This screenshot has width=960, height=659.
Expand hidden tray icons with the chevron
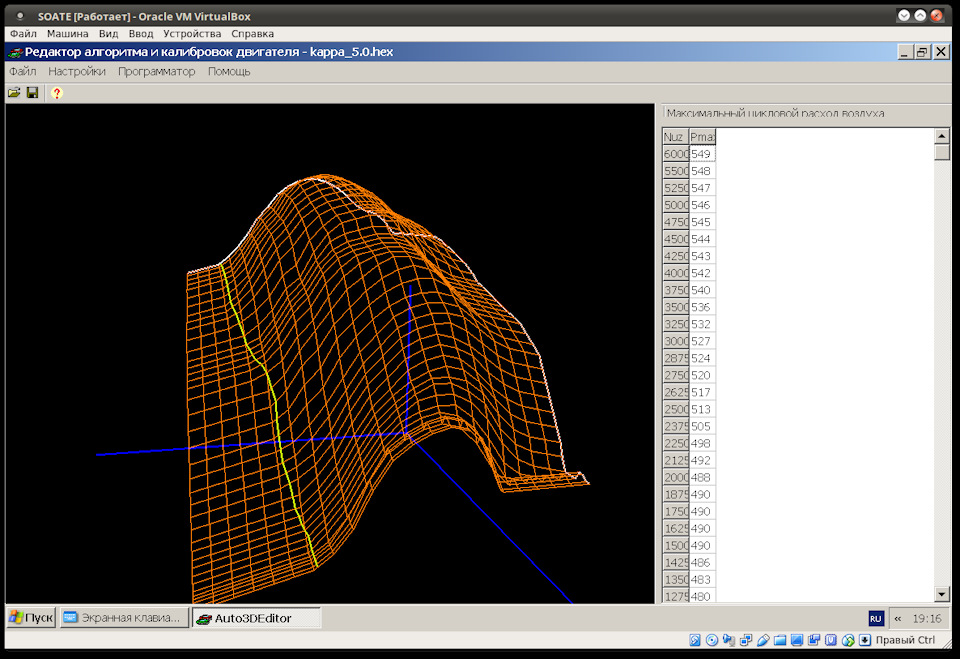(x=898, y=619)
